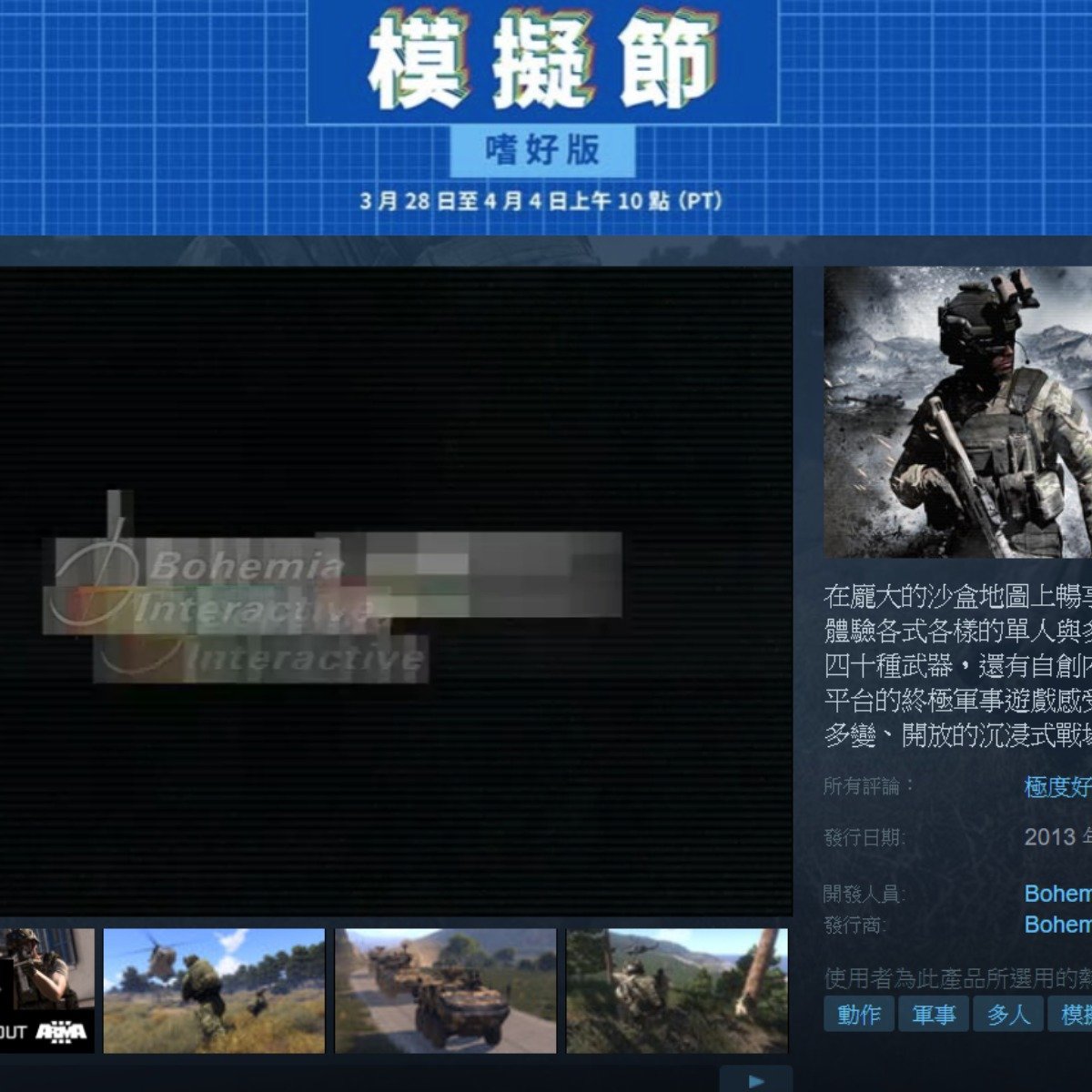Open the 極度好評 reviews summary link
1092x1092 pixels.
[1057, 787]
